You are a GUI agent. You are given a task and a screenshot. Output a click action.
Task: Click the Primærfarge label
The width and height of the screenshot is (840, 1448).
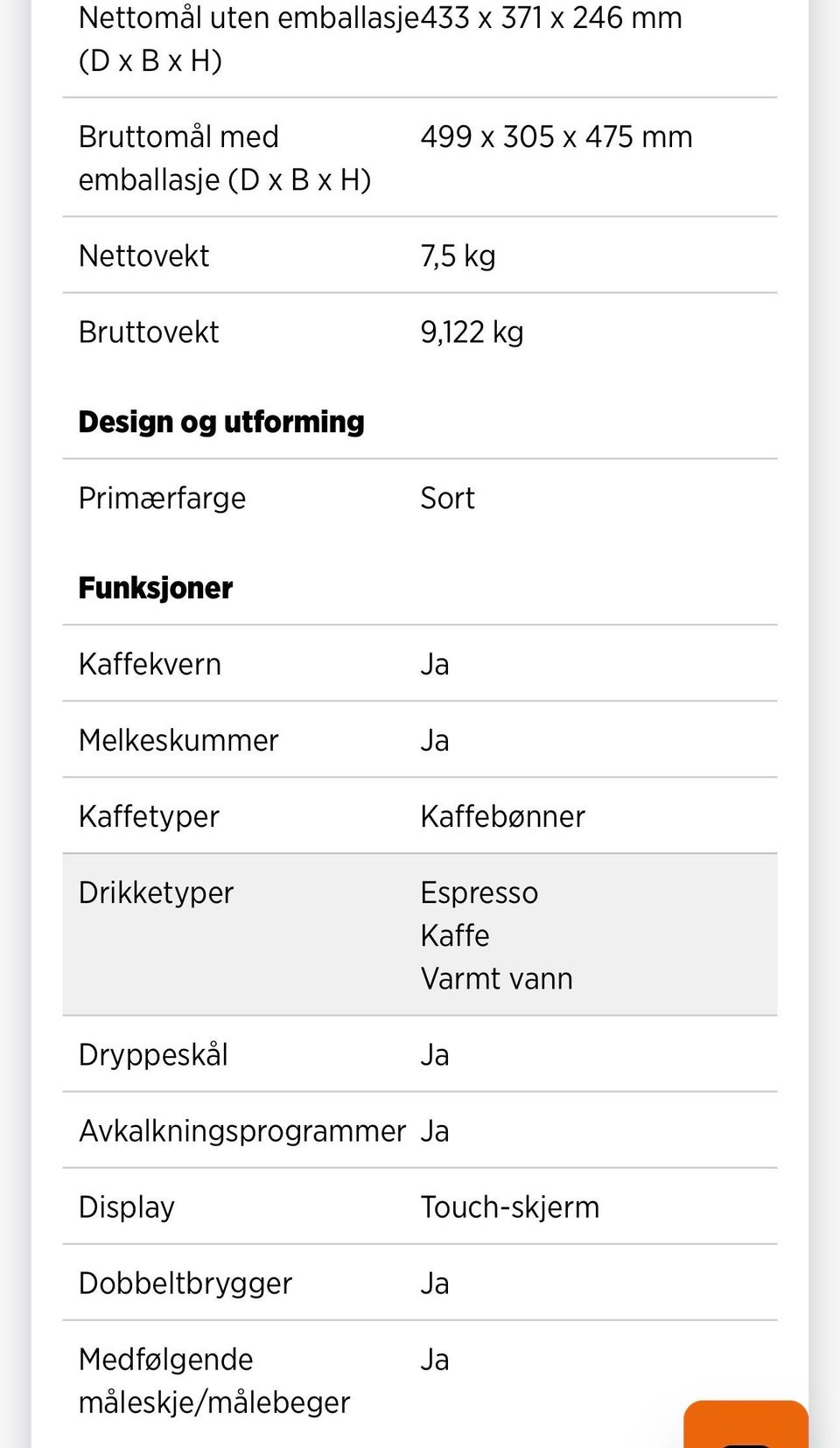click(162, 499)
